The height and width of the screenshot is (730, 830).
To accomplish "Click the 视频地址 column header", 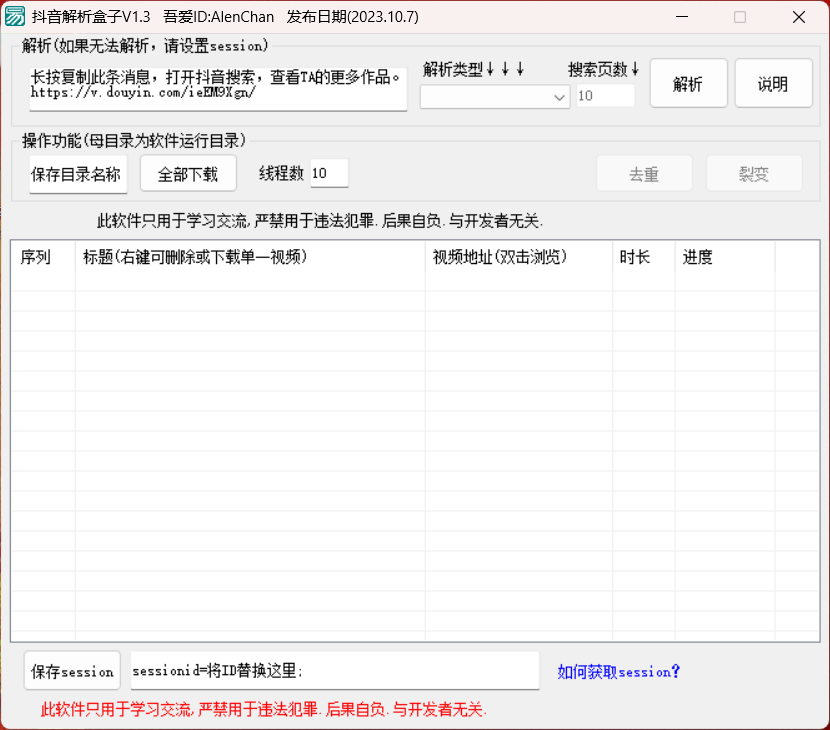I will 519,257.
